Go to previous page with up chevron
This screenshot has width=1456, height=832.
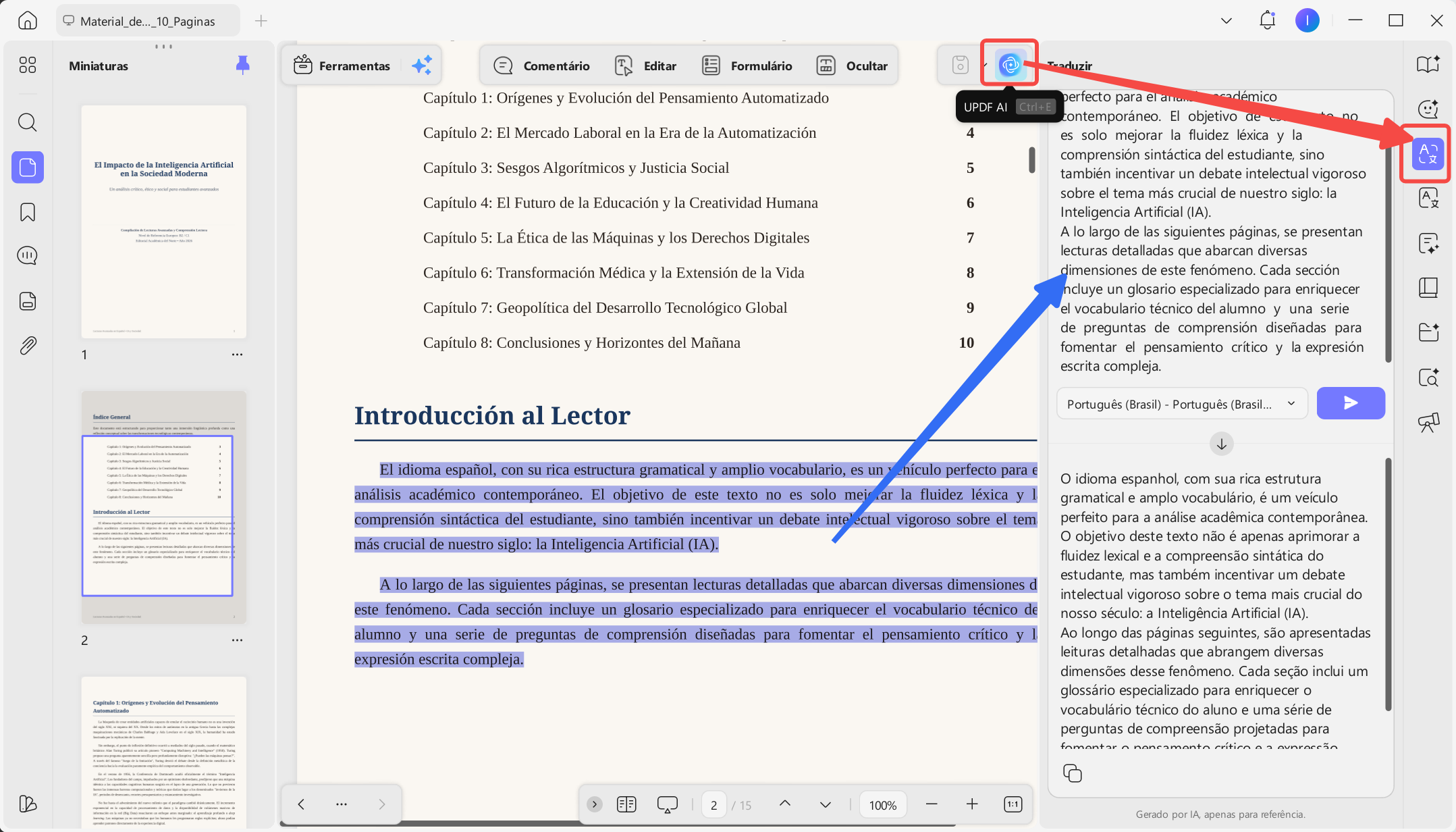pyautogui.click(x=785, y=804)
